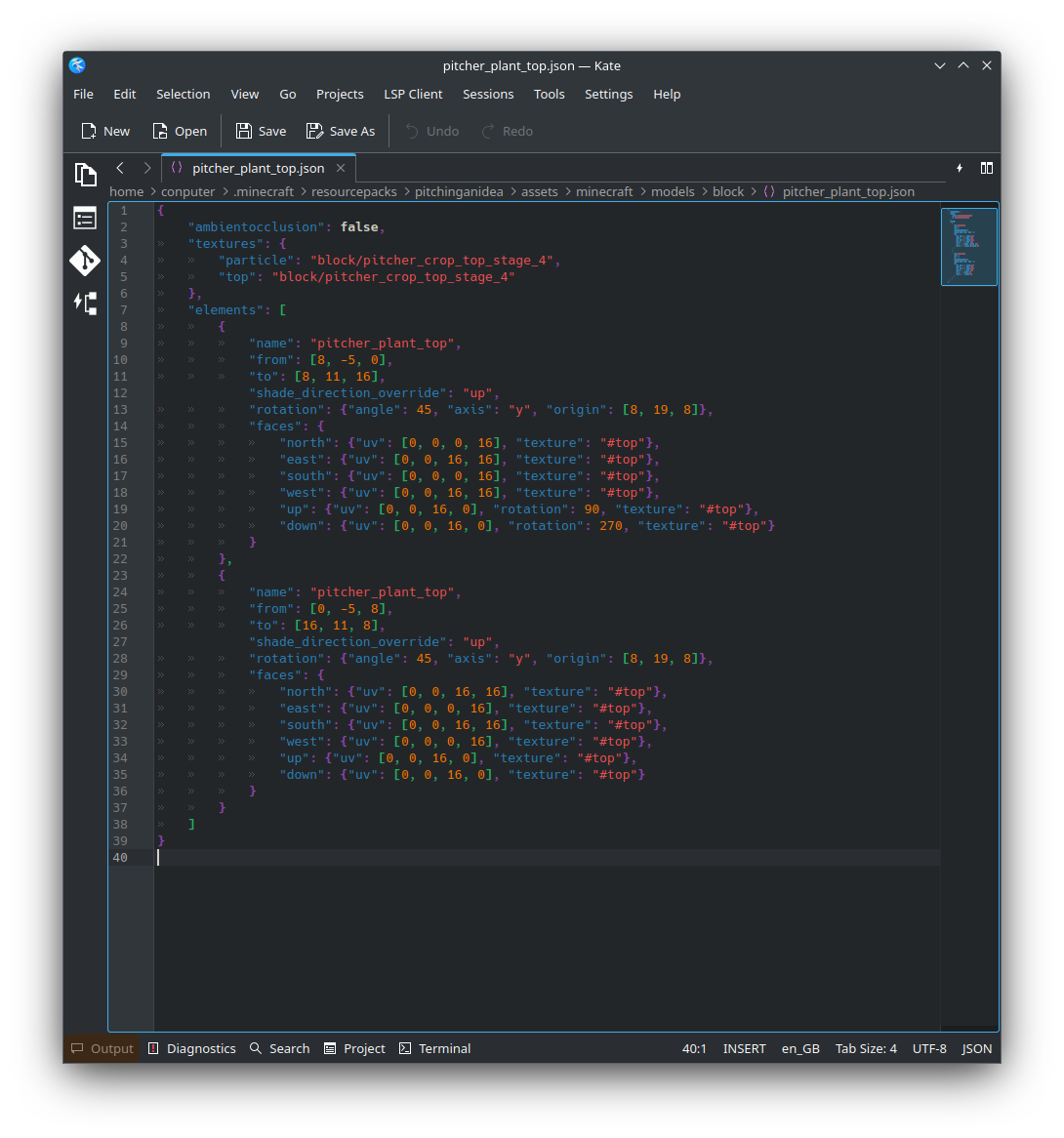Open the UTF-8 encoding dropdown
The width and height of the screenshot is (1064, 1138).
pos(929,1049)
